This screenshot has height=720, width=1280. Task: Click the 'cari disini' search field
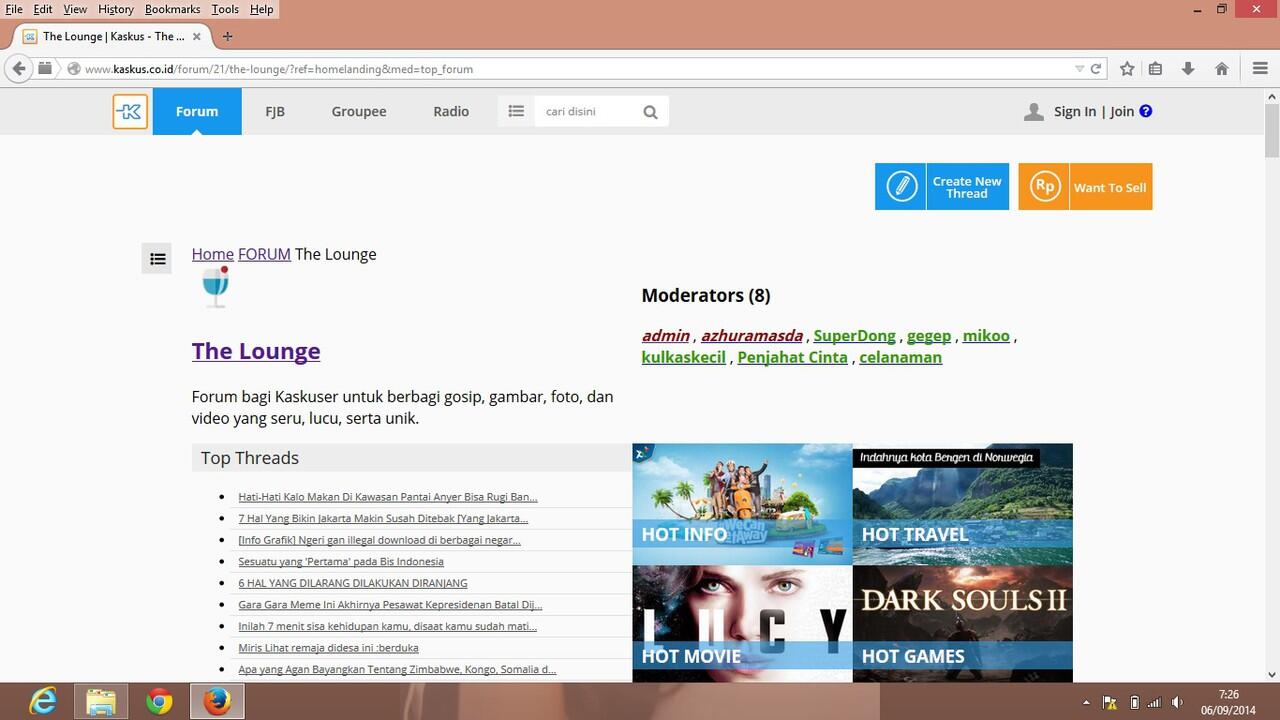(x=587, y=111)
